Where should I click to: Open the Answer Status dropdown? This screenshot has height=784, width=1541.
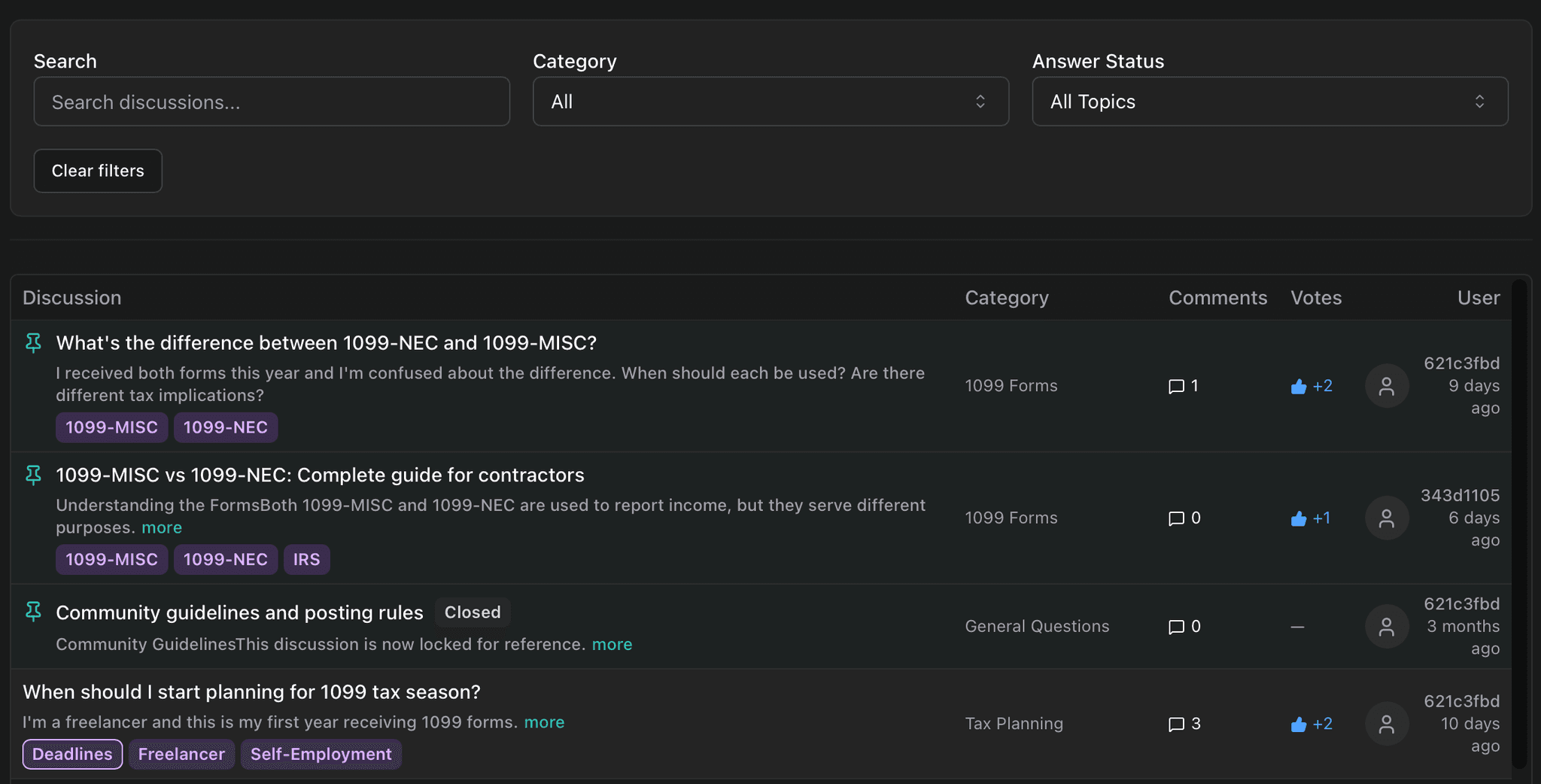click(x=1269, y=102)
